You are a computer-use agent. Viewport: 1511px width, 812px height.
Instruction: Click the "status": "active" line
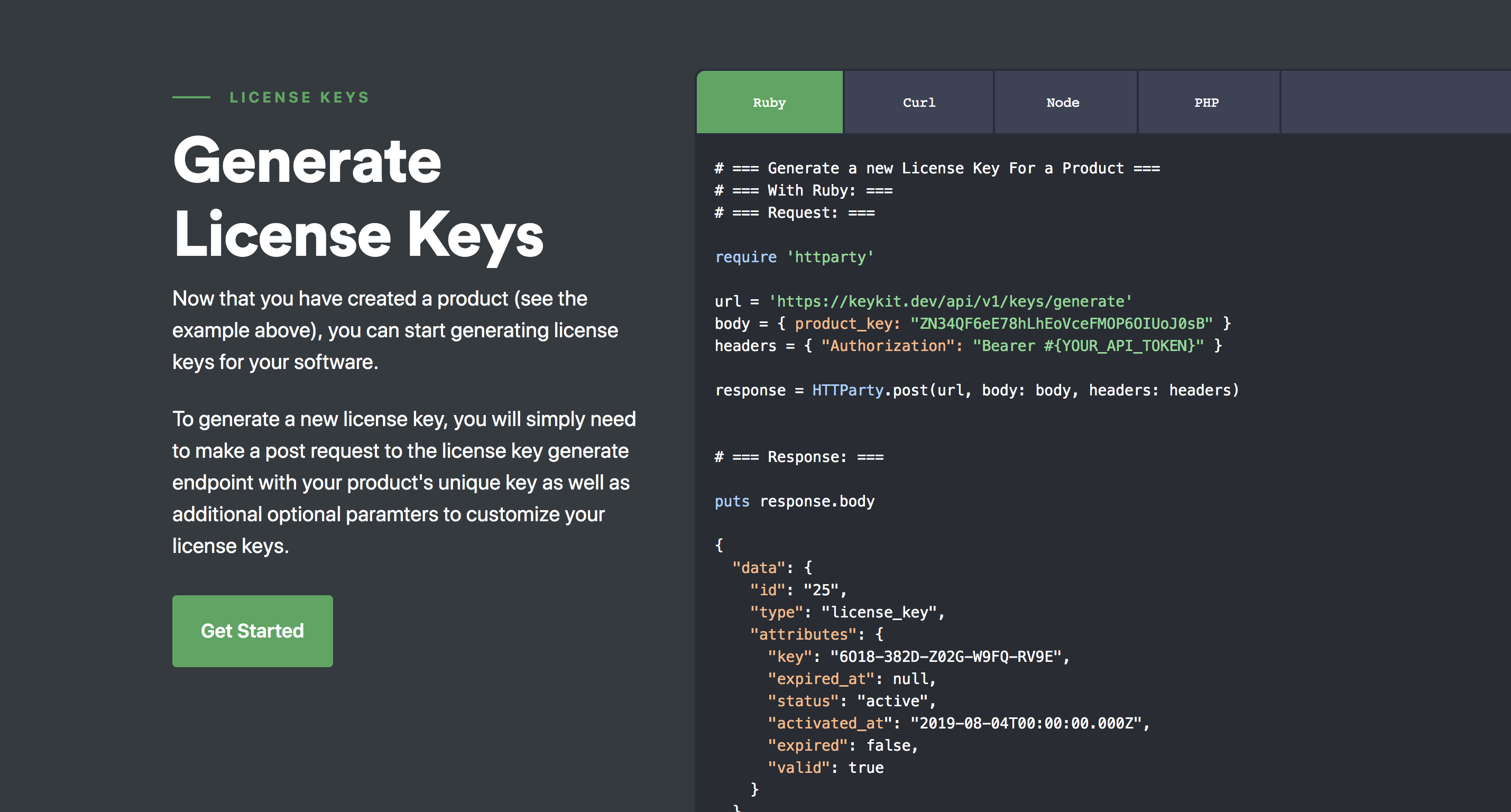(852, 701)
